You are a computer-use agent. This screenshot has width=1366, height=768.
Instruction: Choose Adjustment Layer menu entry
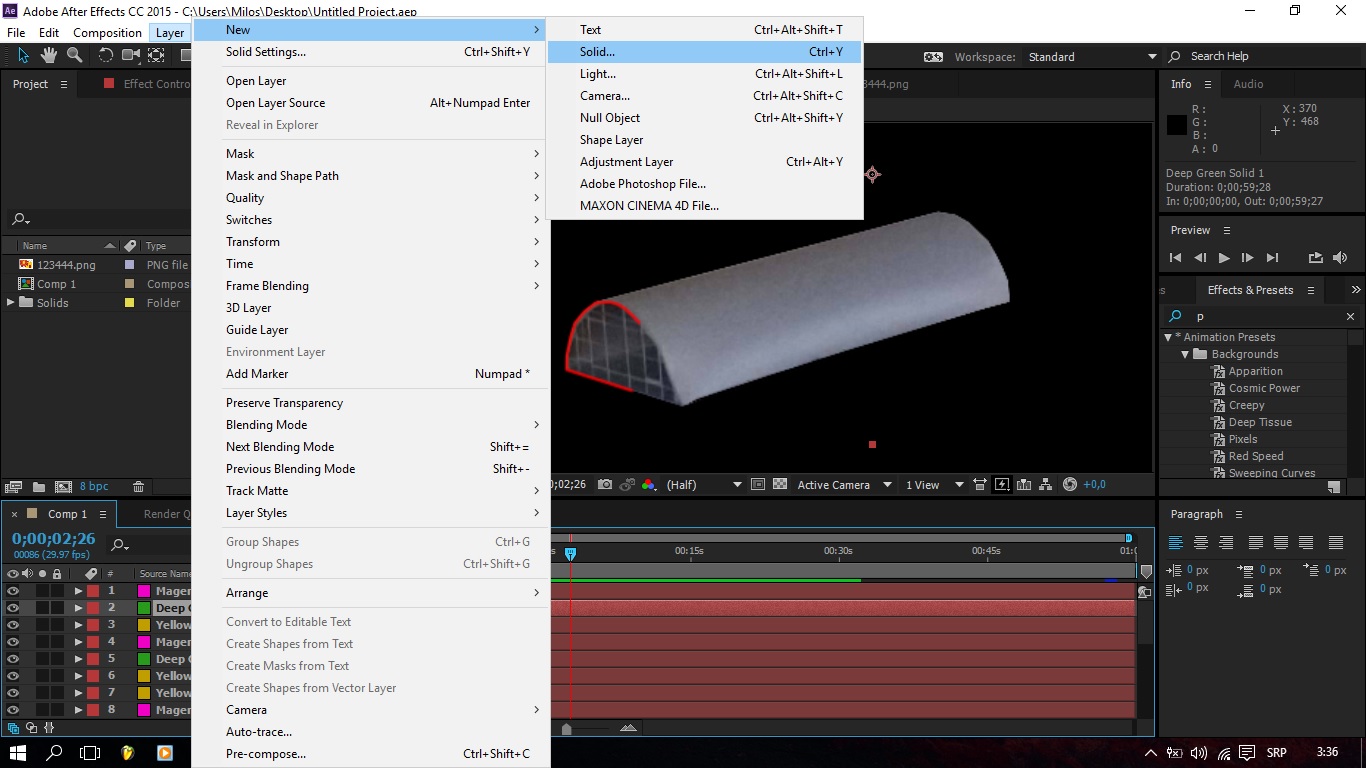pyautogui.click(x=704, y=162)
